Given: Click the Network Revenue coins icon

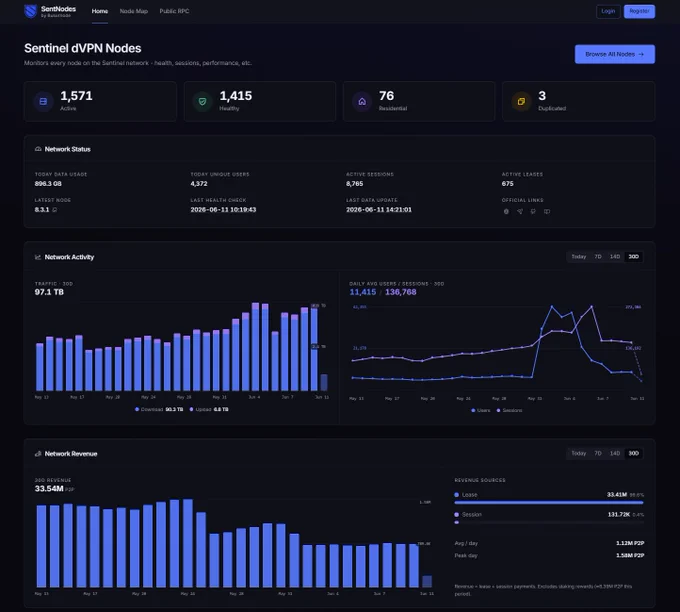Looking at the screenshot, I should pos(38,454).
